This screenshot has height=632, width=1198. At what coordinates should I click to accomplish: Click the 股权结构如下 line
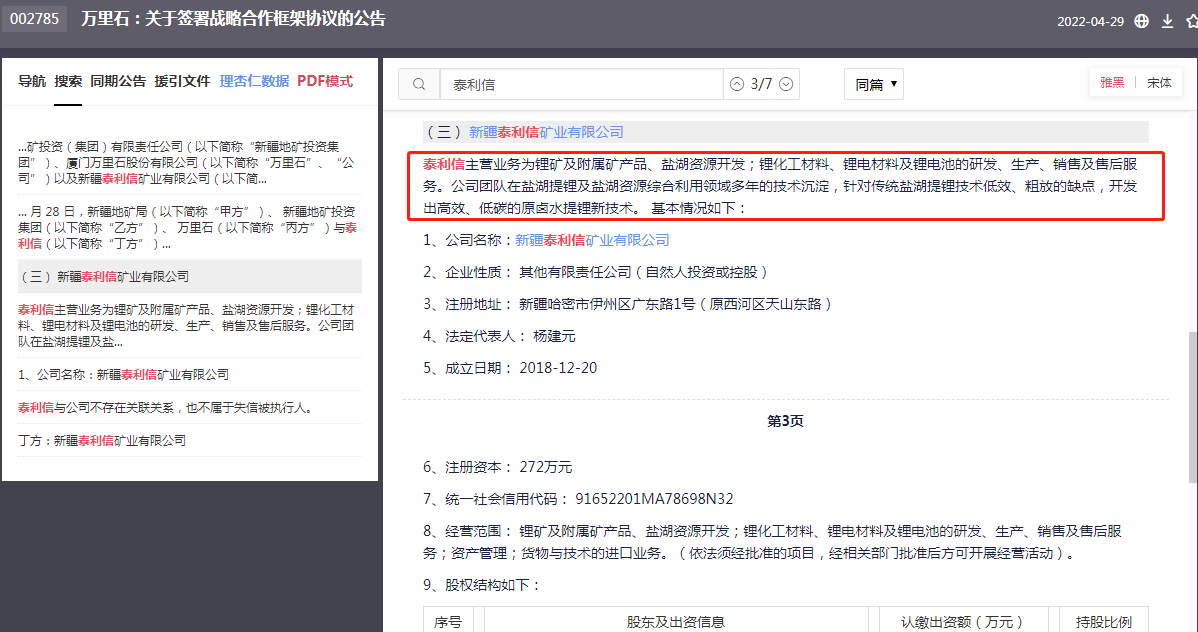tap(482, 585)
